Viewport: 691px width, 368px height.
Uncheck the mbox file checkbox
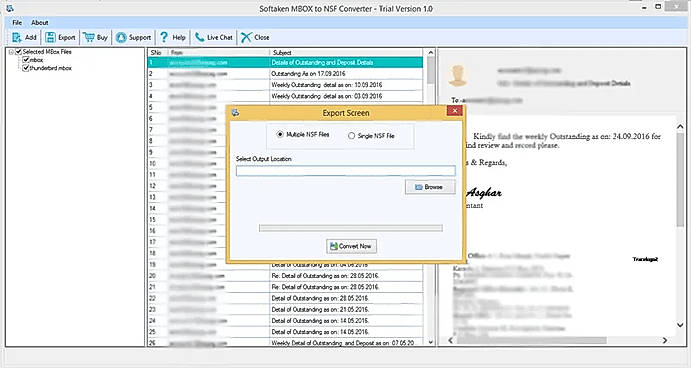point(26,60)
